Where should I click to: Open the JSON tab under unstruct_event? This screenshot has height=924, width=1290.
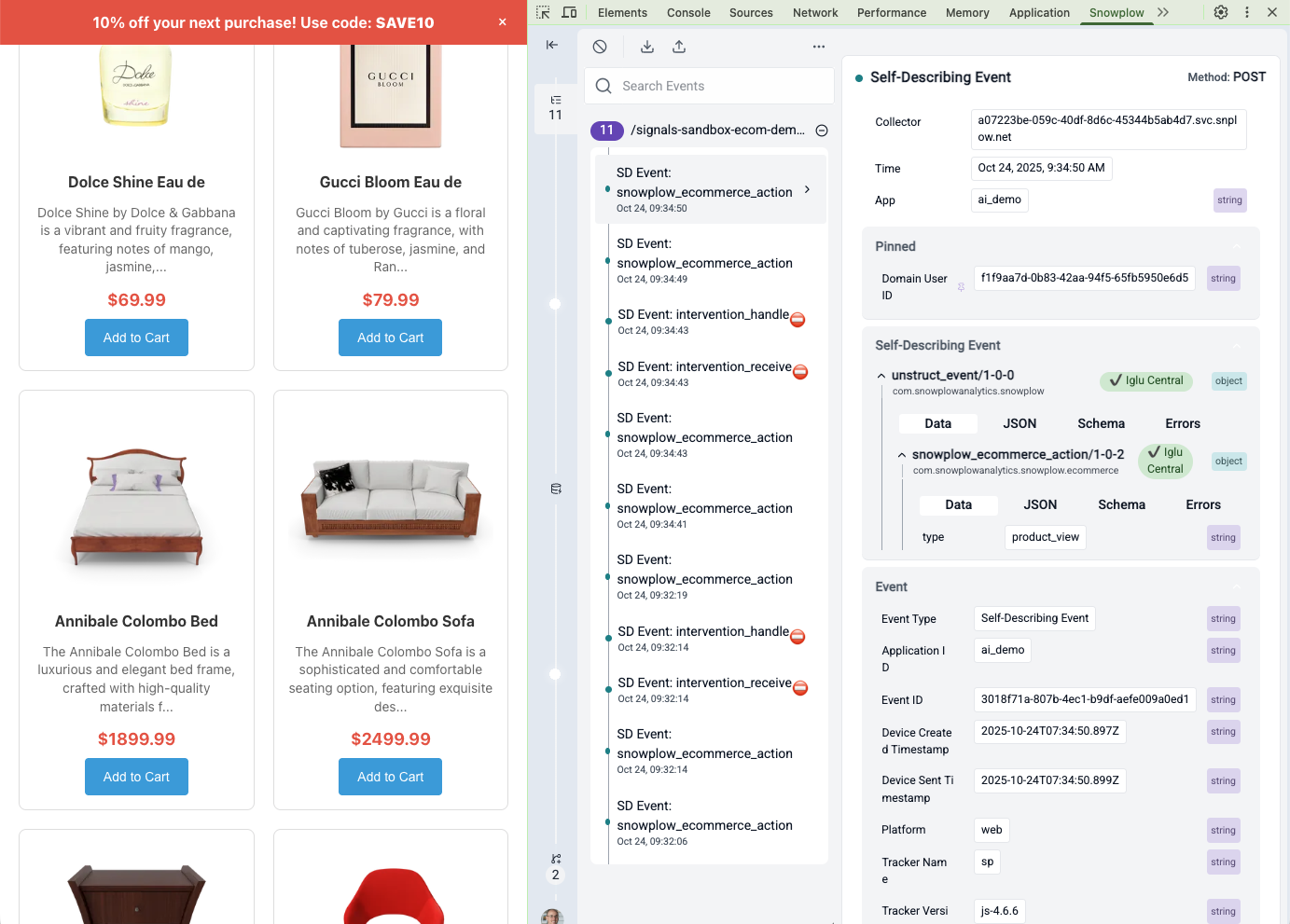click(1020, 423)
